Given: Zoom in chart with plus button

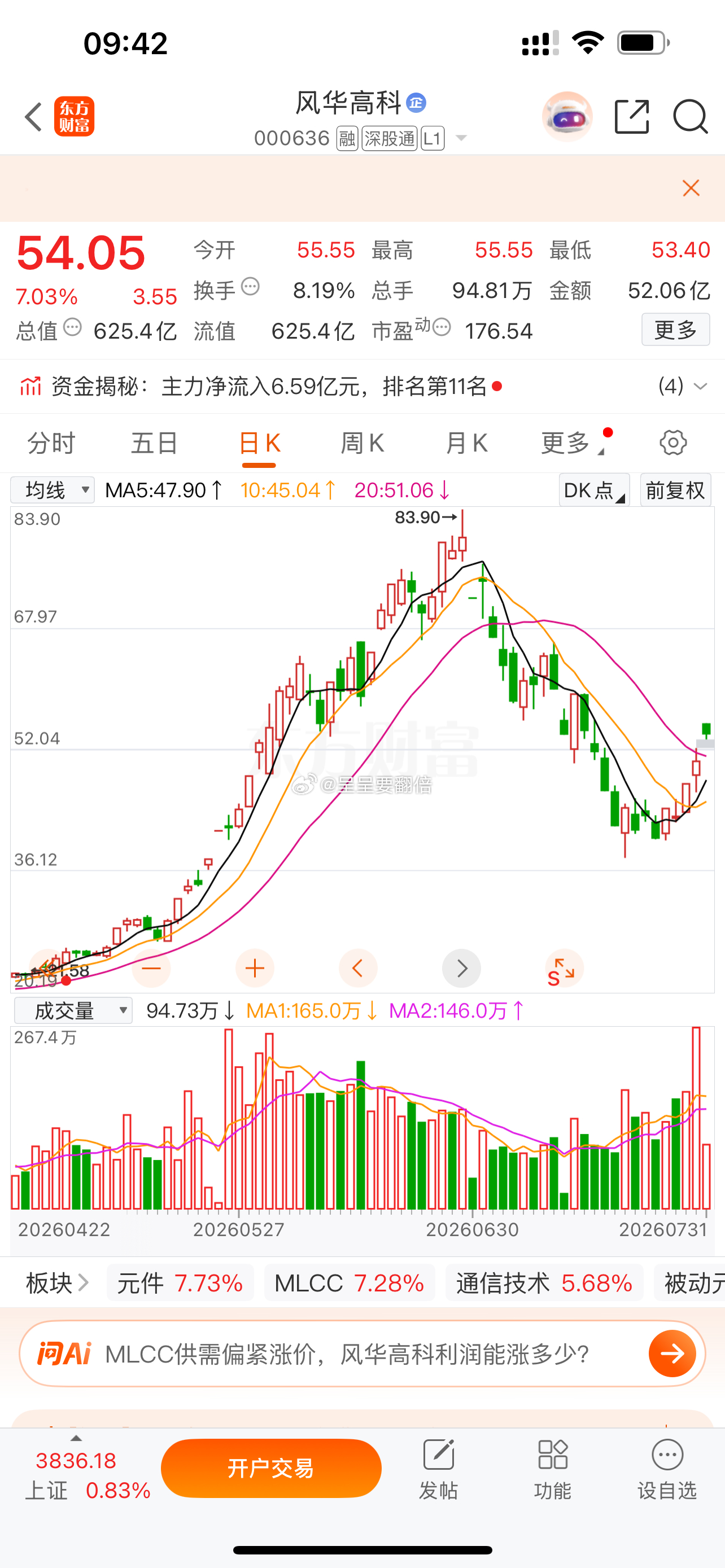Looking at the screenshot, I should pos(255,968).
